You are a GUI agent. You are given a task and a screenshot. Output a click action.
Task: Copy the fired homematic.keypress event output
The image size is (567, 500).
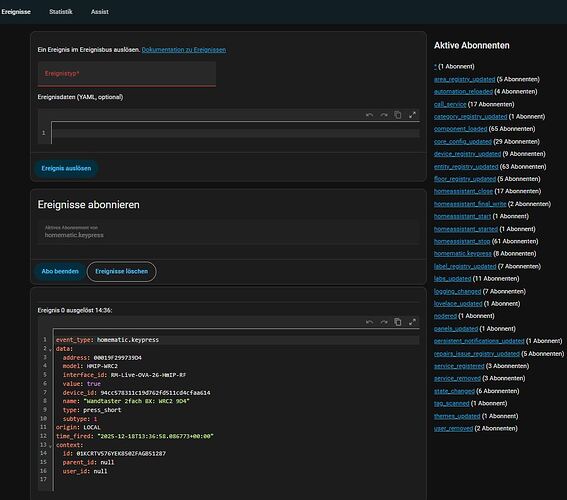click(398, 322)
